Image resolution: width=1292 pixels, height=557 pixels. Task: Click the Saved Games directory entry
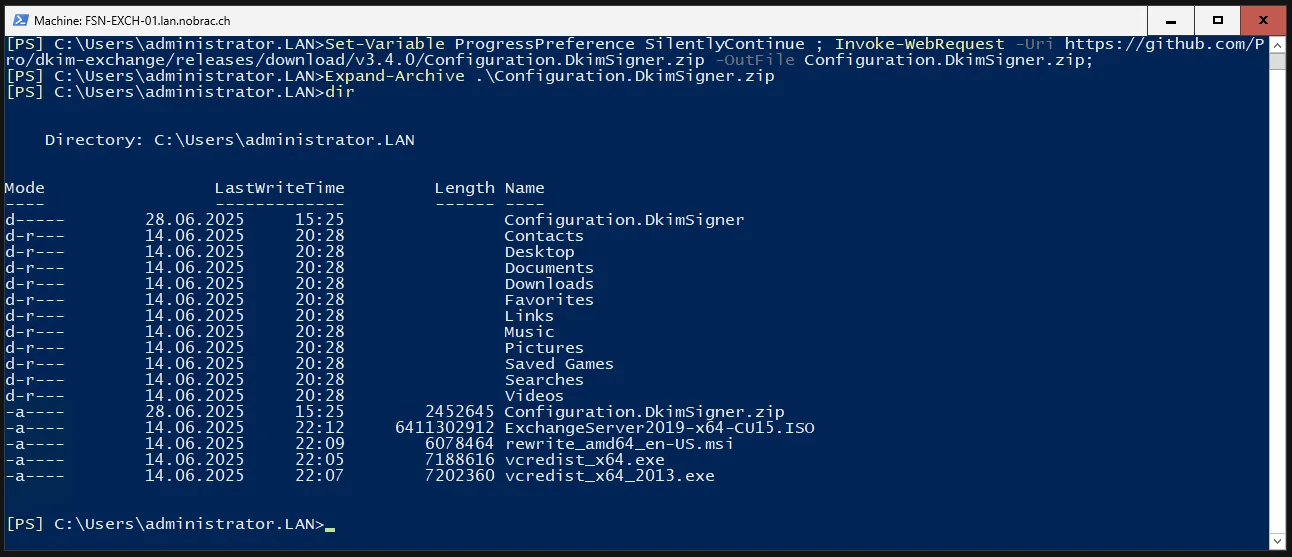coord(559,364)
